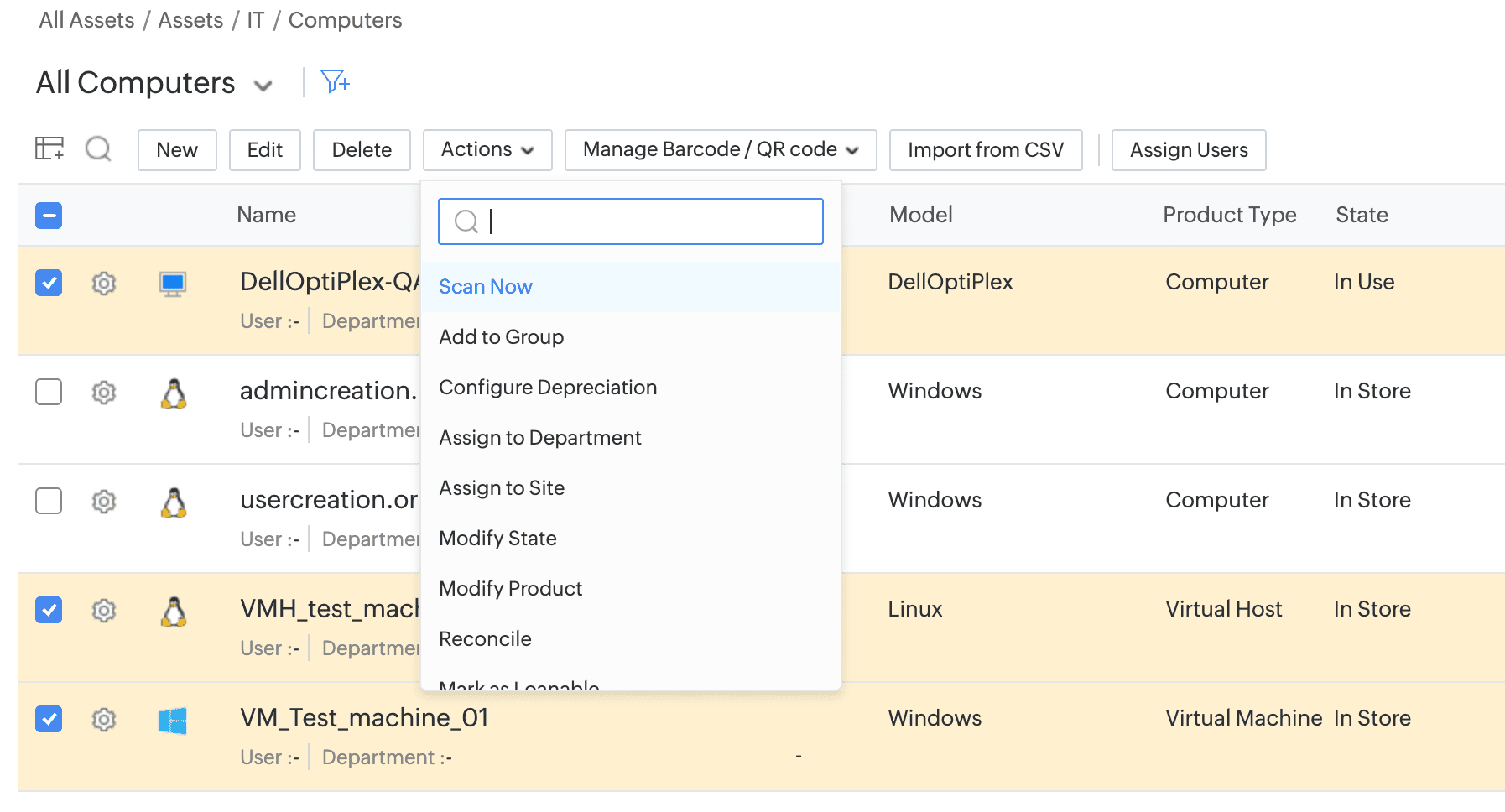The image size is (1505, 812).
Task: Open the Manage Barcode / QR code dropdown
Action: point(720,149)
